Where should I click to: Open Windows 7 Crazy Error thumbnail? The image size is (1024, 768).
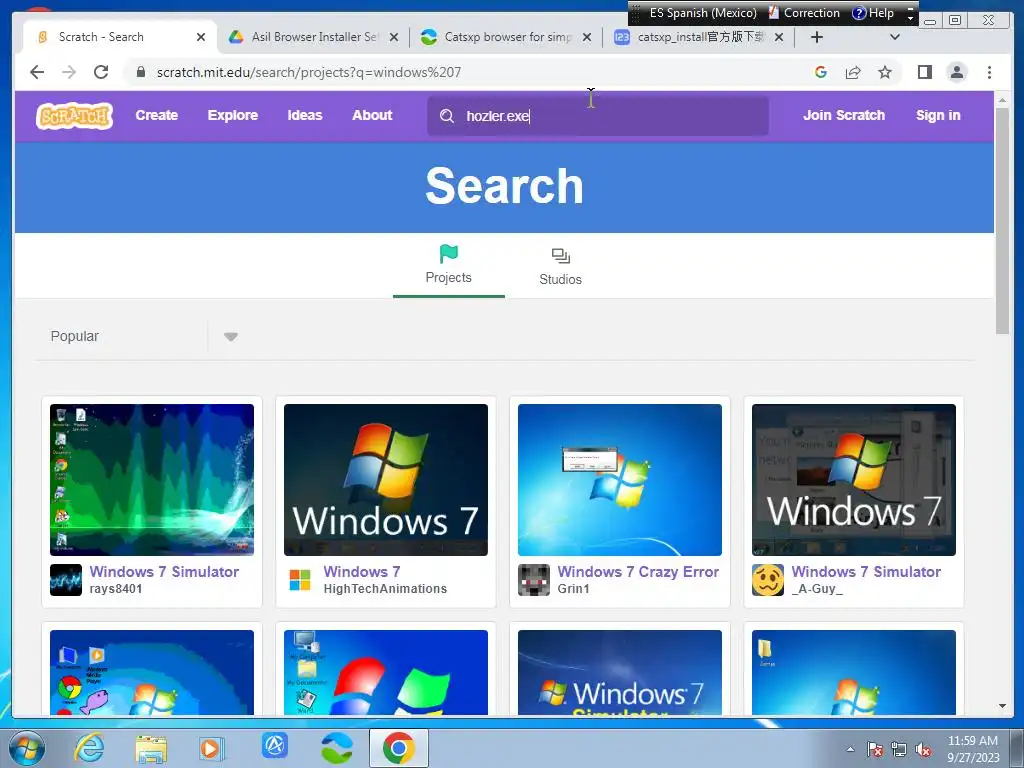coord(620,480)
